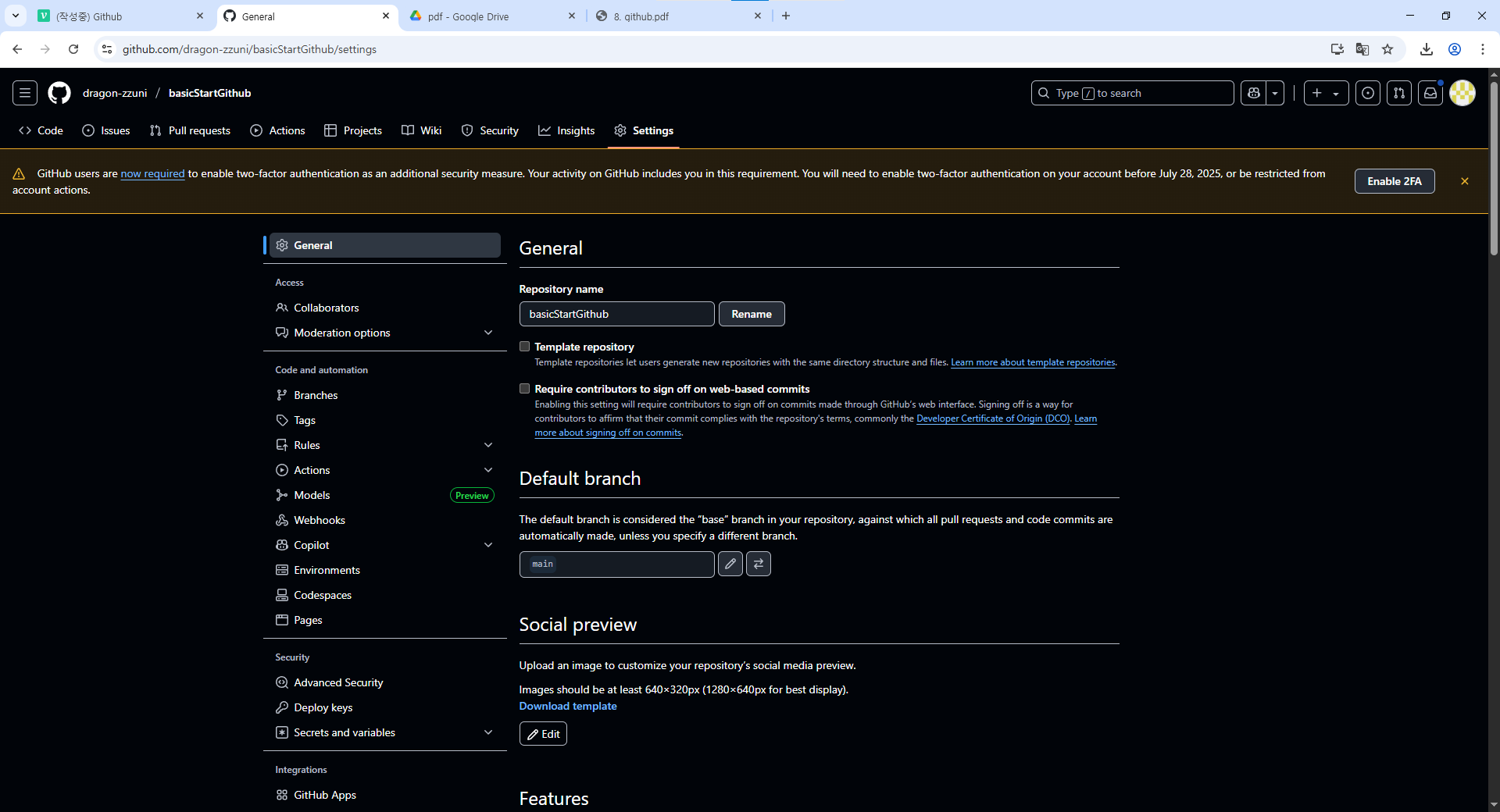
Task: Switch to the Projects tab
Action: (x=353, y=130)
